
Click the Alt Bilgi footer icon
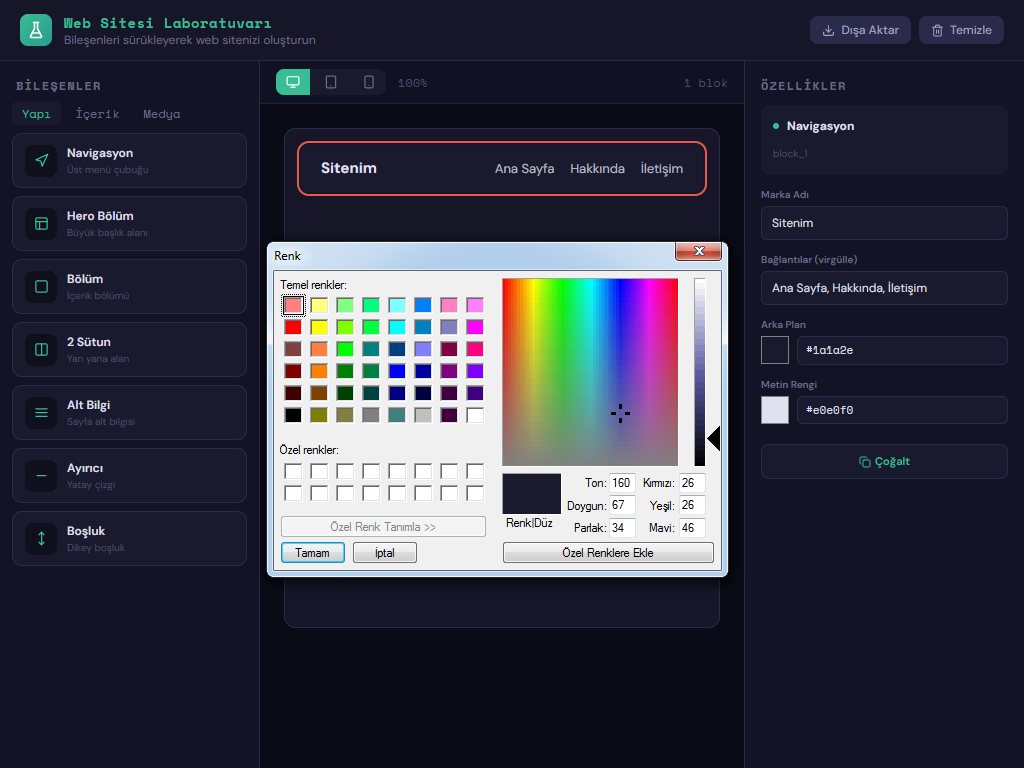(x=41, y=413)
